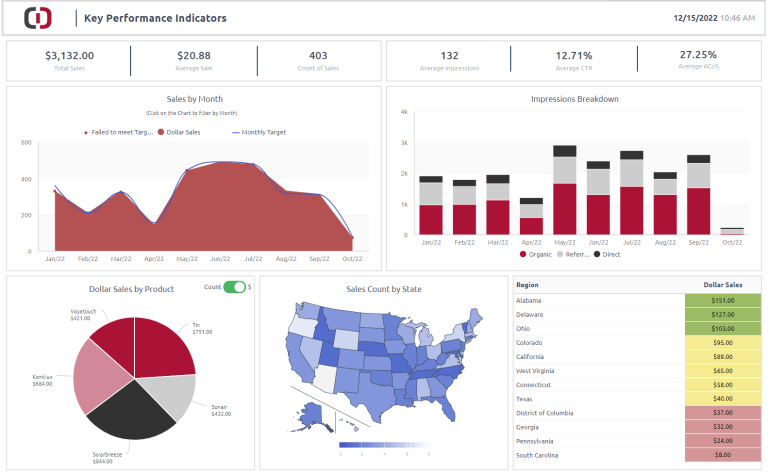Image resolution: width=768 pixels, height=473 pixels.
Task: Click the Direct legend dark dot
Action: (597, 255)
